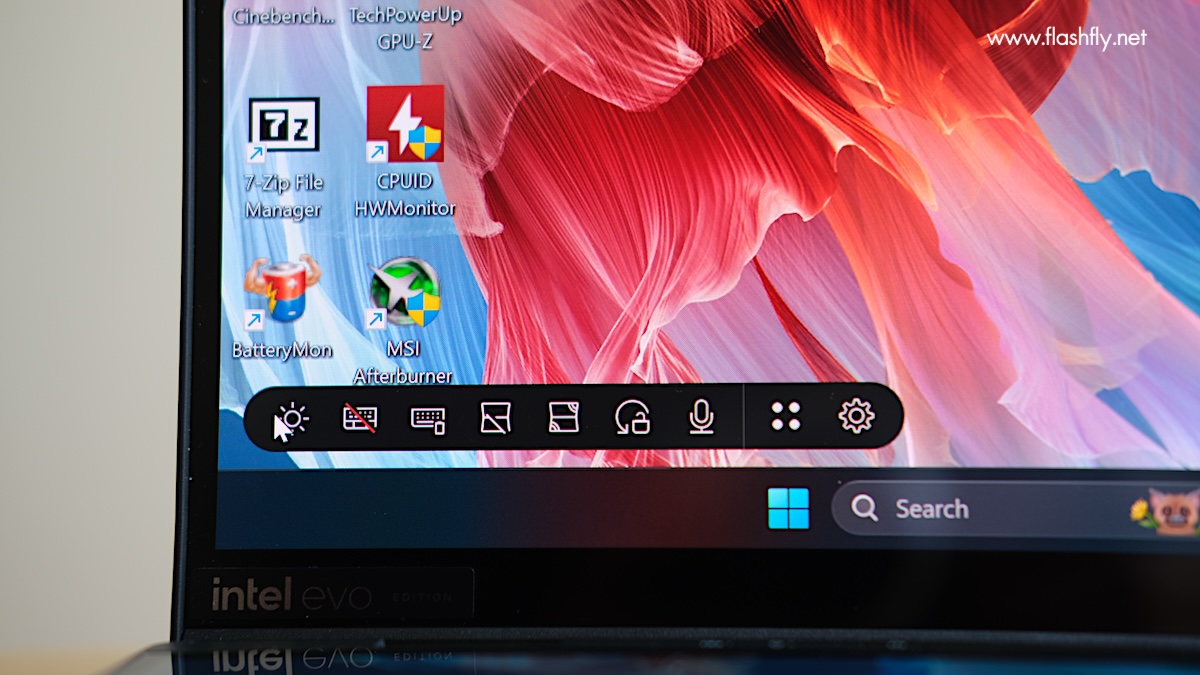Image resolution: width=1200 pixels, height=675 pixels.
Task: Open the brightness sun icon in control bar
Action: coord(293,417)
